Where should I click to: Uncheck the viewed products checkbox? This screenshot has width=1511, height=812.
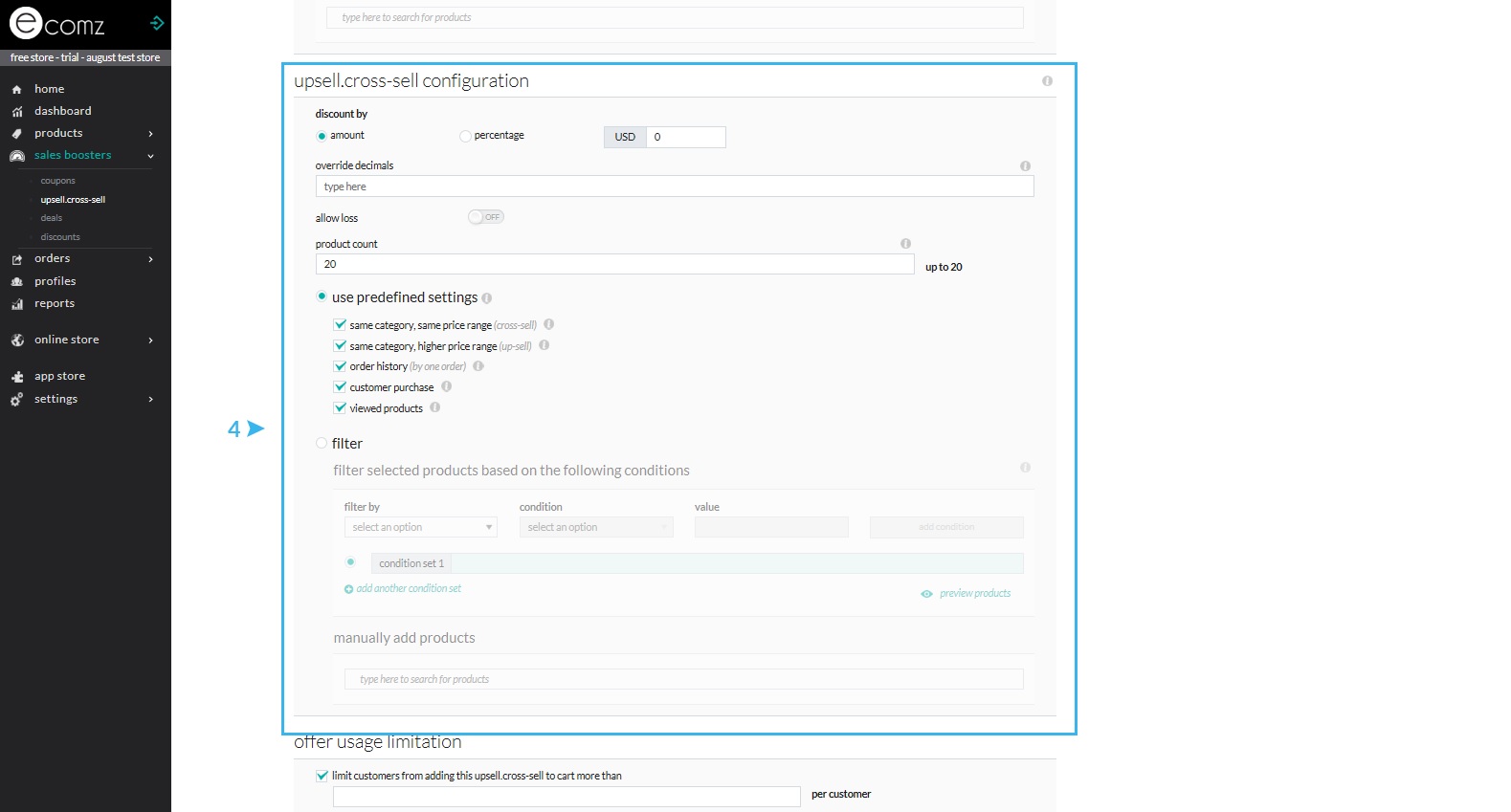point(340,408)
